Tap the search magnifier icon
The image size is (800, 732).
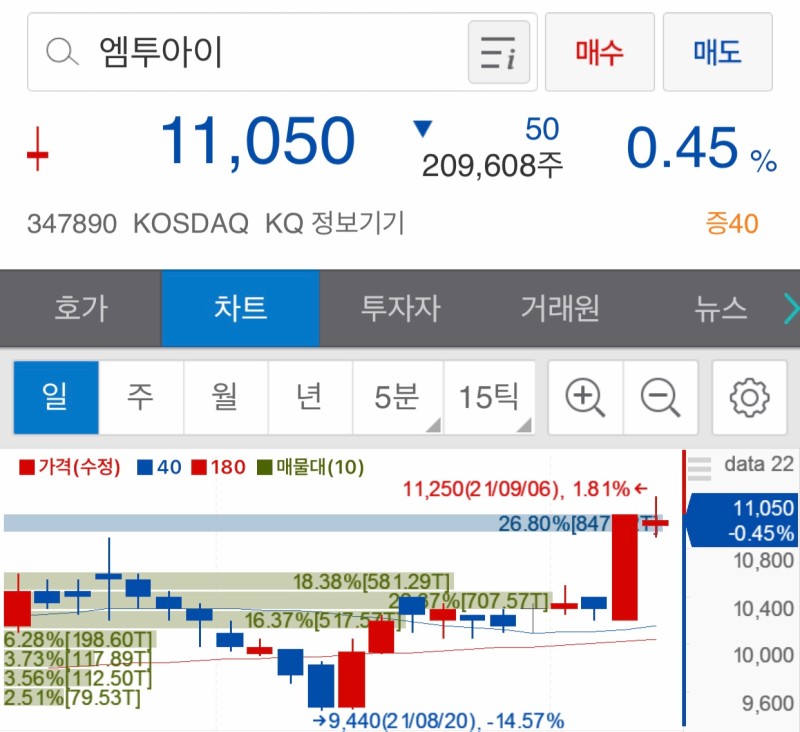pyautogui.click(x=62, y=52)
